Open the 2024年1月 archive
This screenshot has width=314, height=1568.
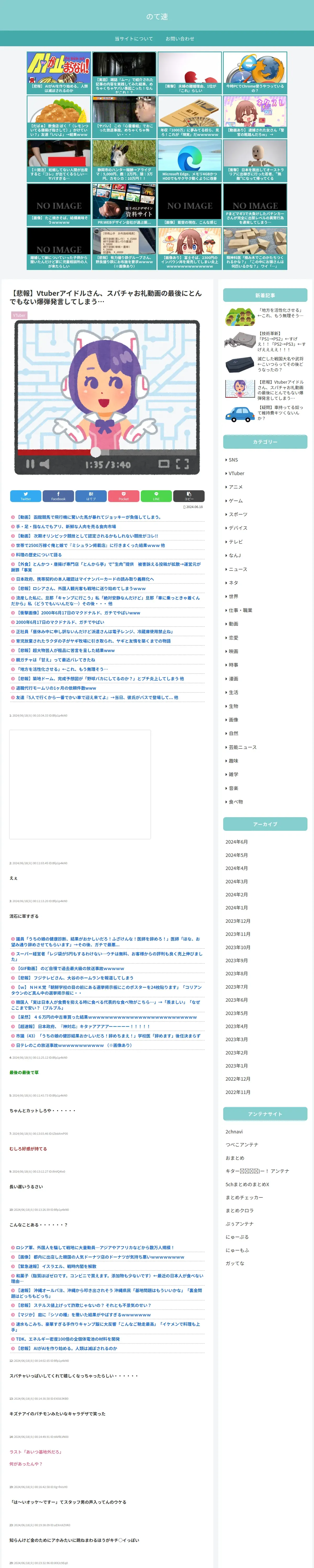237,908
